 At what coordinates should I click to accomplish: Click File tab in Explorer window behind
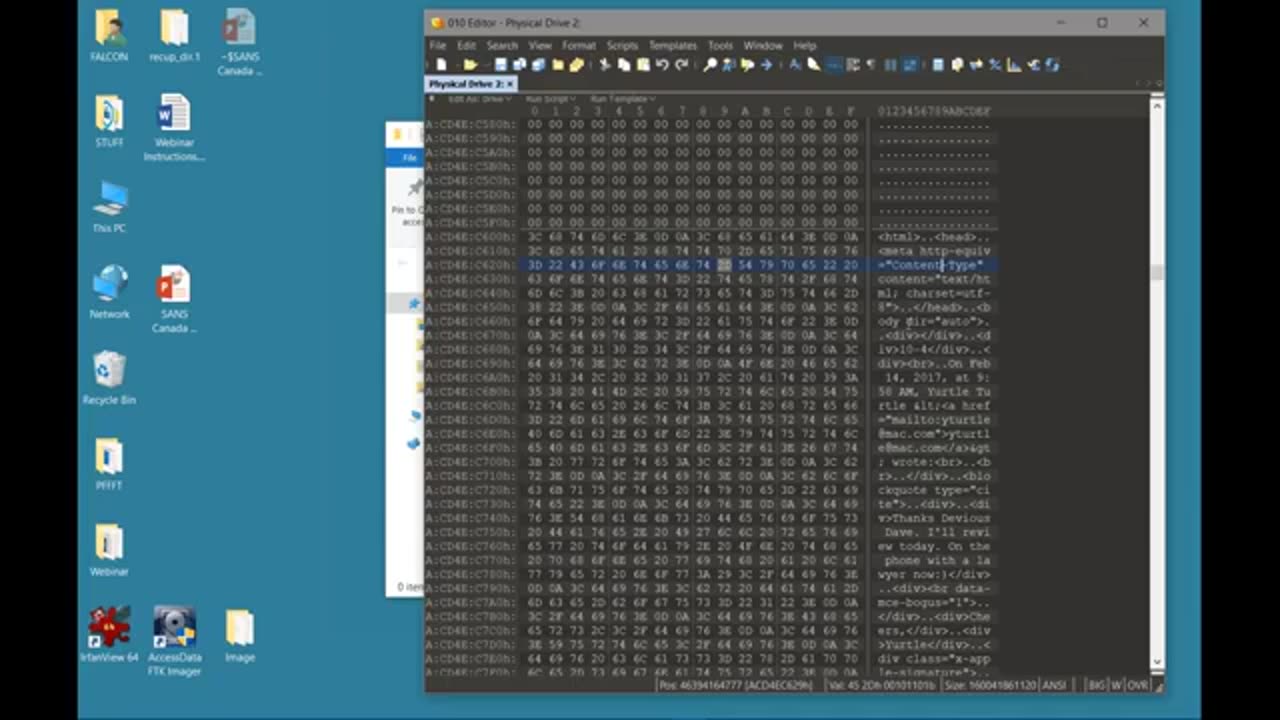409,158
